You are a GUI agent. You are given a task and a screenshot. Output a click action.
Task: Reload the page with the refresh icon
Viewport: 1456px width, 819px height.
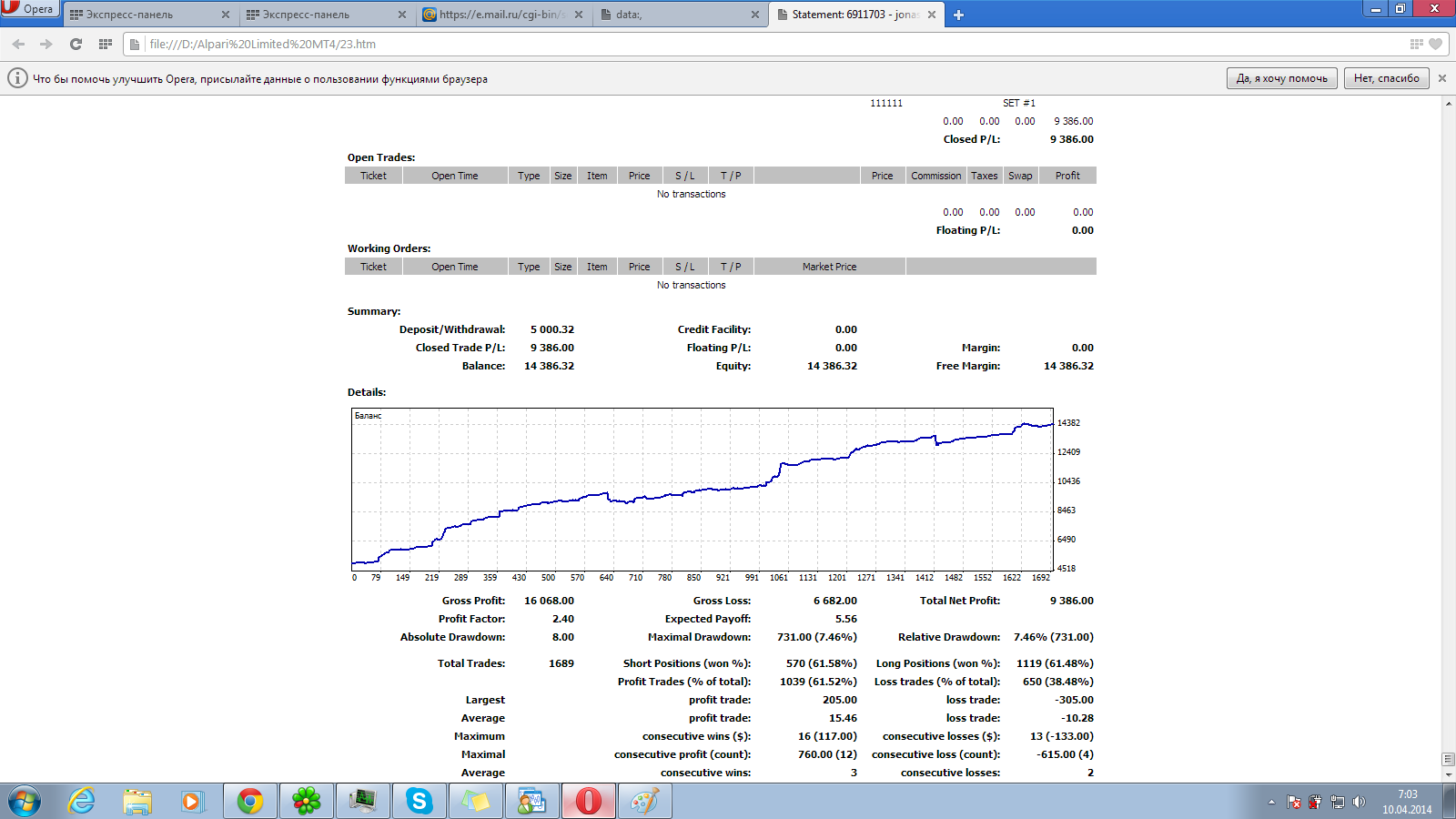[76, 44]
